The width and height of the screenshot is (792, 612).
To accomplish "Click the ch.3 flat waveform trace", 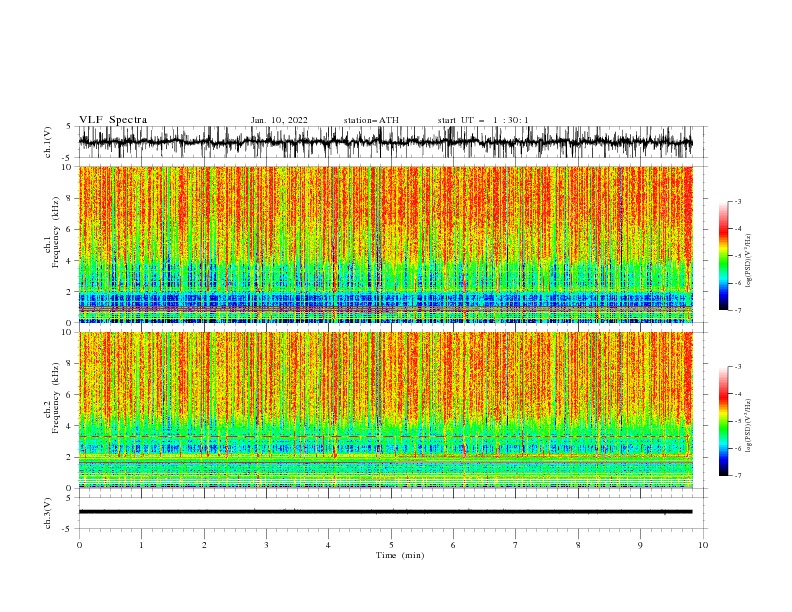I will (x=385, y=512).
